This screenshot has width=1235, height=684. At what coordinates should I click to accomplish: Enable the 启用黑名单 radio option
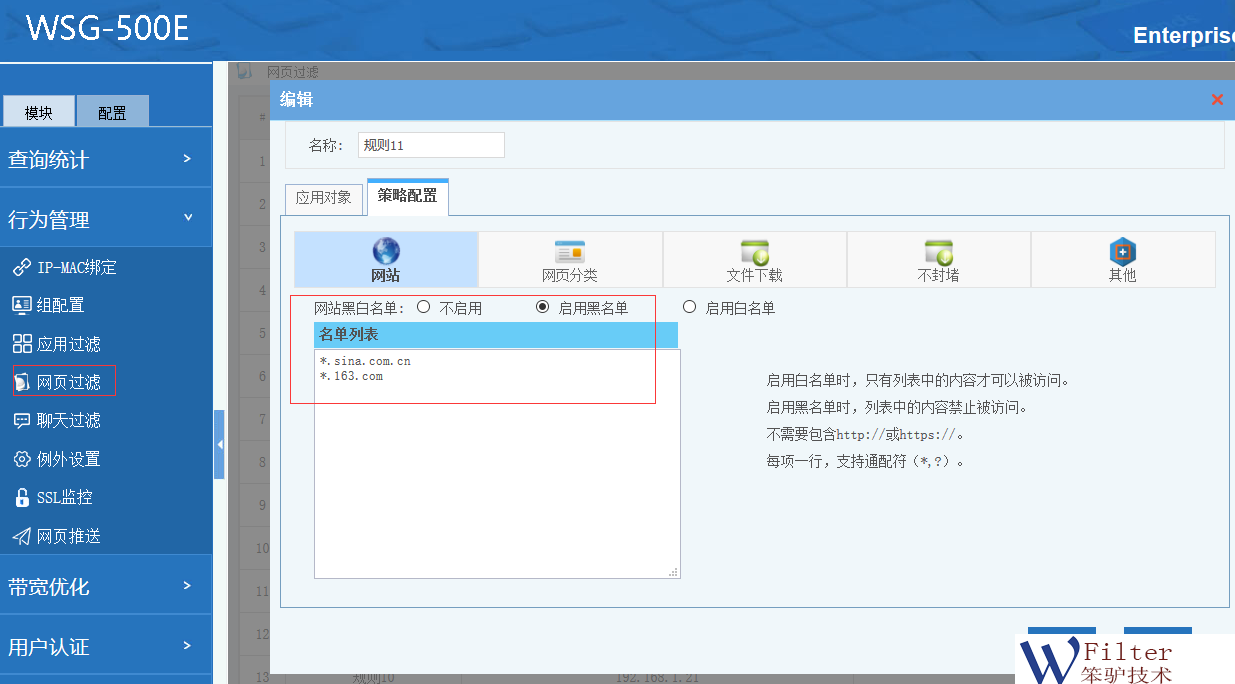[x=543, y=307]
